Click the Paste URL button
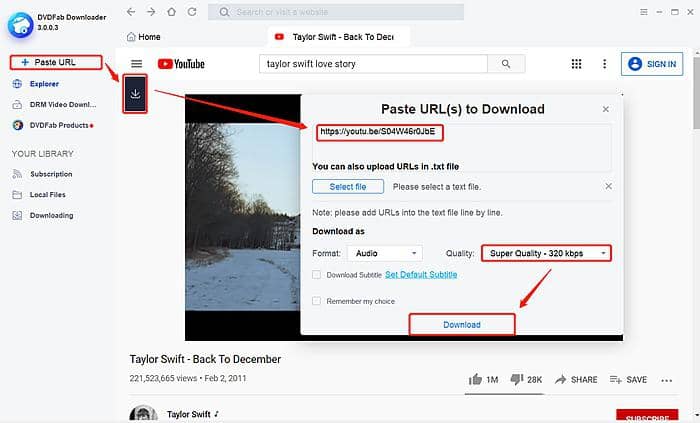700x423 pixels. pyautogui.click(x=56, y=62)
